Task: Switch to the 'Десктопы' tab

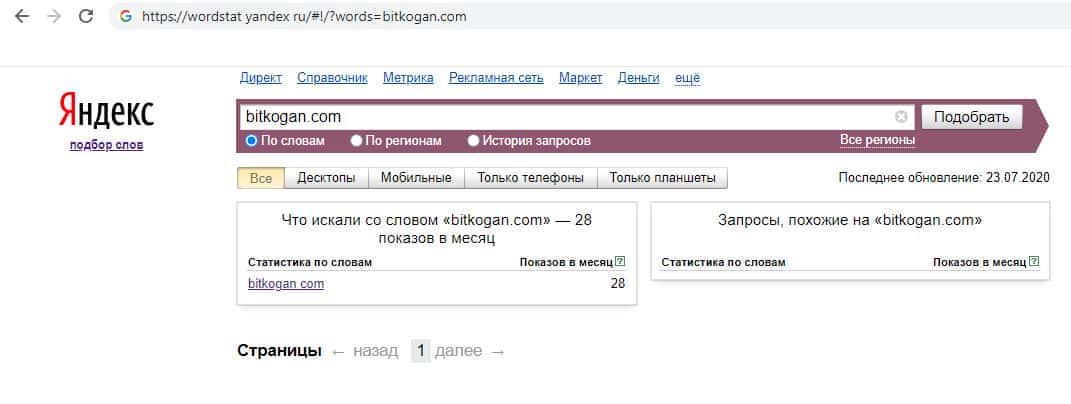Action: click(x=326, y=178)
